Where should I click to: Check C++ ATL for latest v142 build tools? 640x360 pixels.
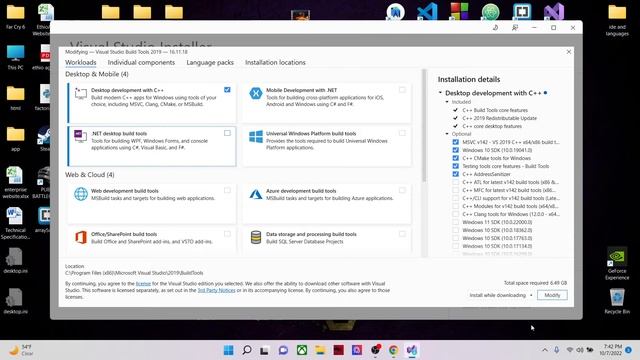[x=456, y=182]
